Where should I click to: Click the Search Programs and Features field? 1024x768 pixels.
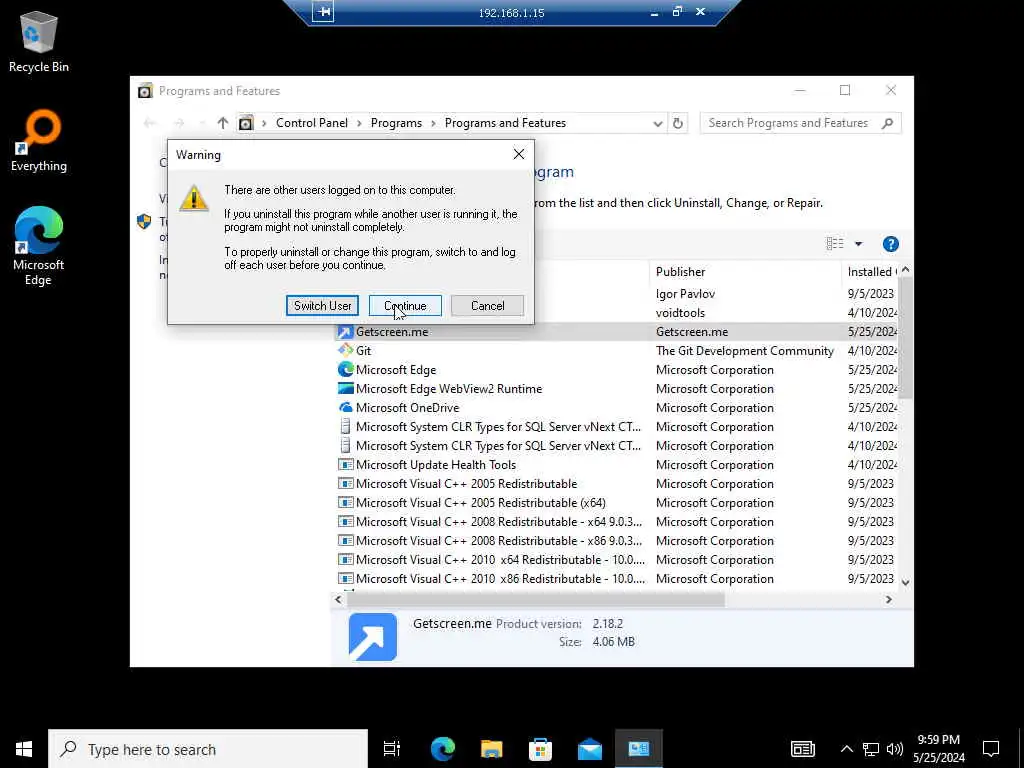(x=801, y=123)
